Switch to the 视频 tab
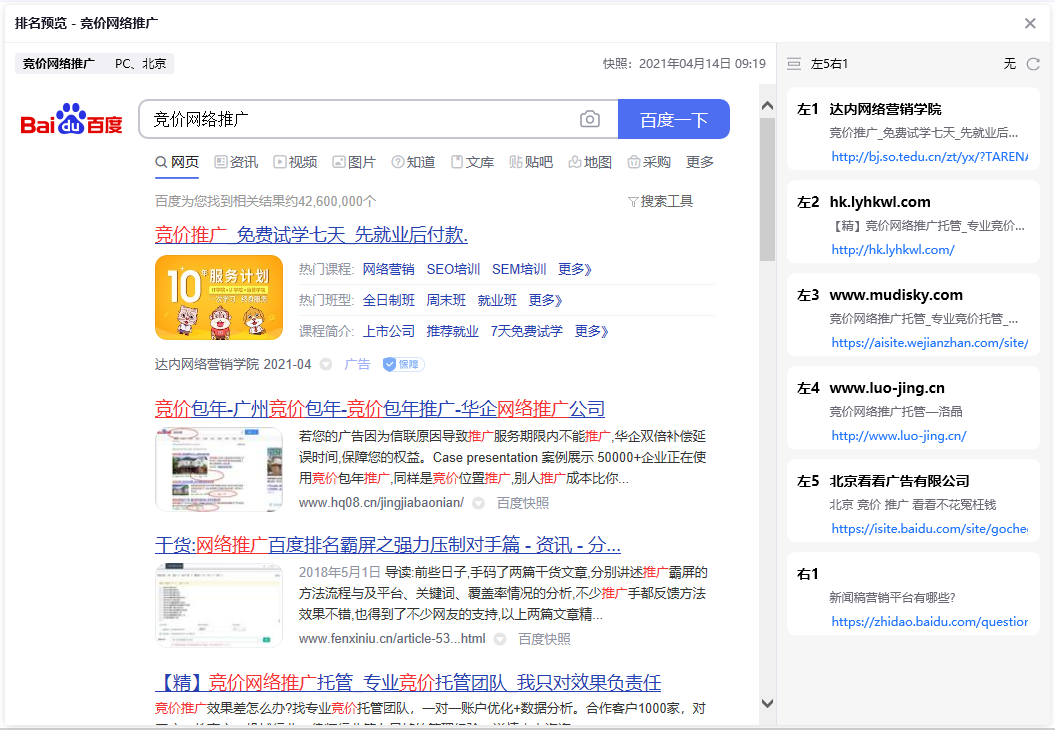Image resolution: width=1055 pixels, height=730 pixels. 295,162
